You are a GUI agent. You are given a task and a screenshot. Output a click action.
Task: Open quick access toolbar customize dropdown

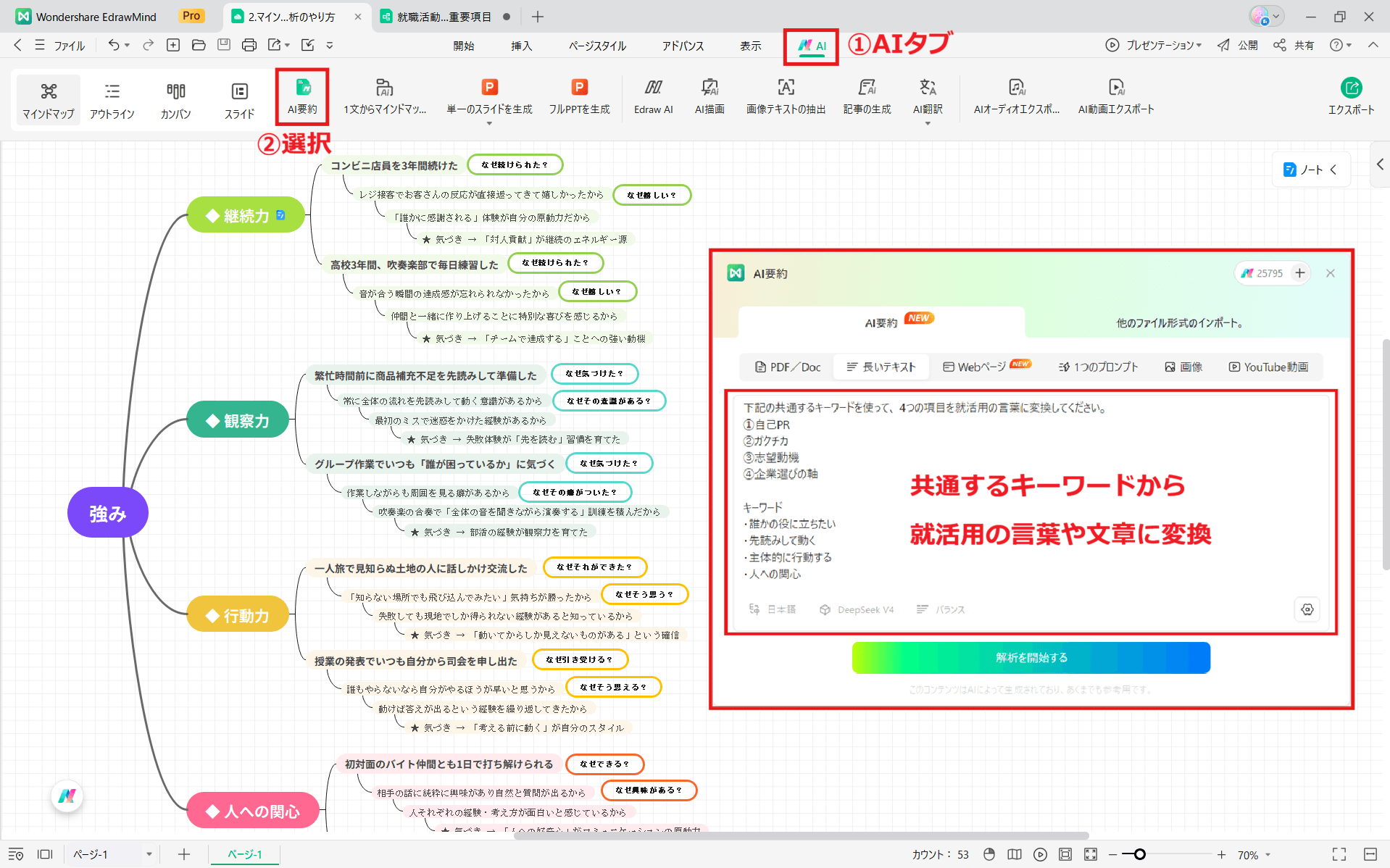point(330,45)
